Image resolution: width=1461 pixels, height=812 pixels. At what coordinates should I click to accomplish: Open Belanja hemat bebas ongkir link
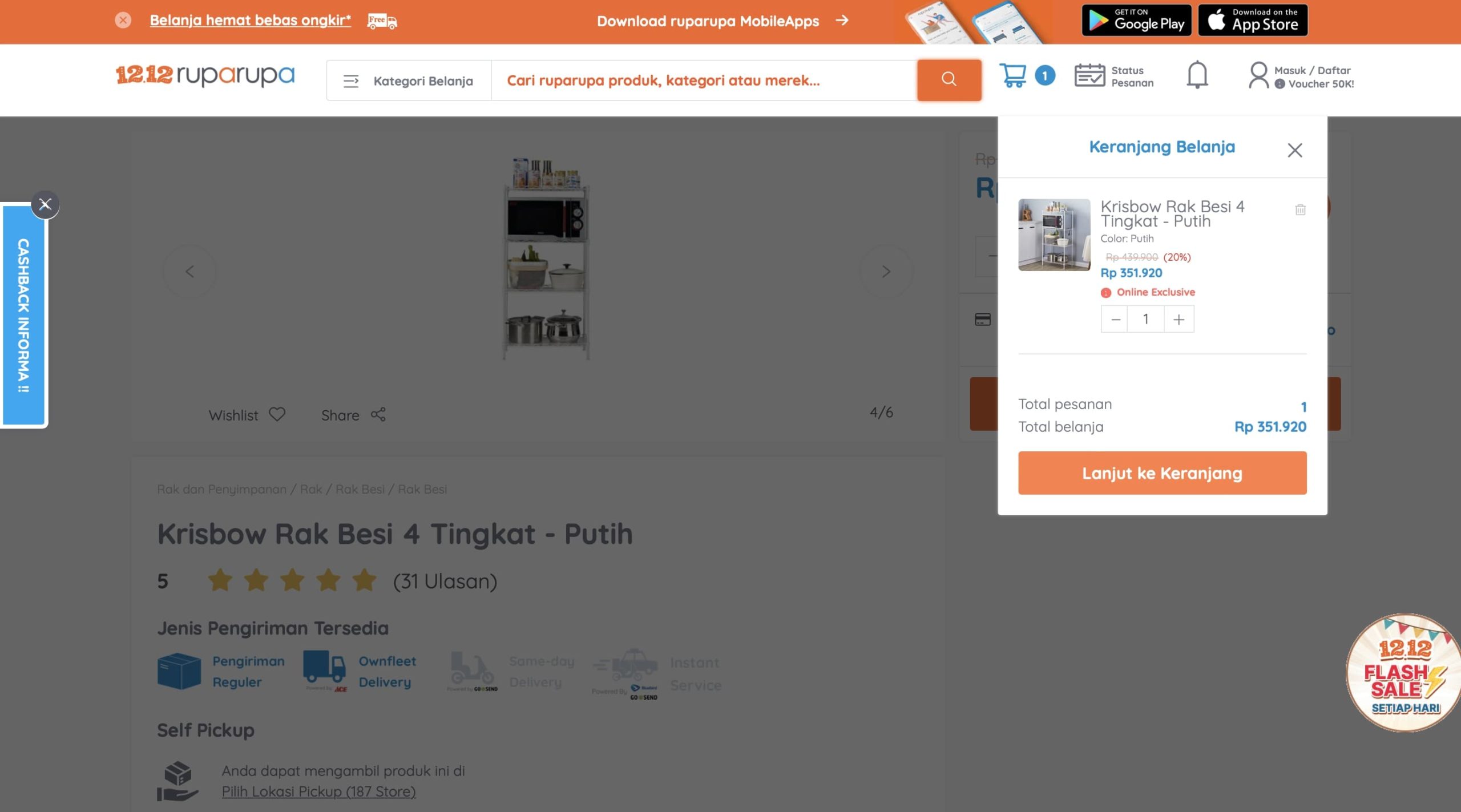(x=250, y=21)
